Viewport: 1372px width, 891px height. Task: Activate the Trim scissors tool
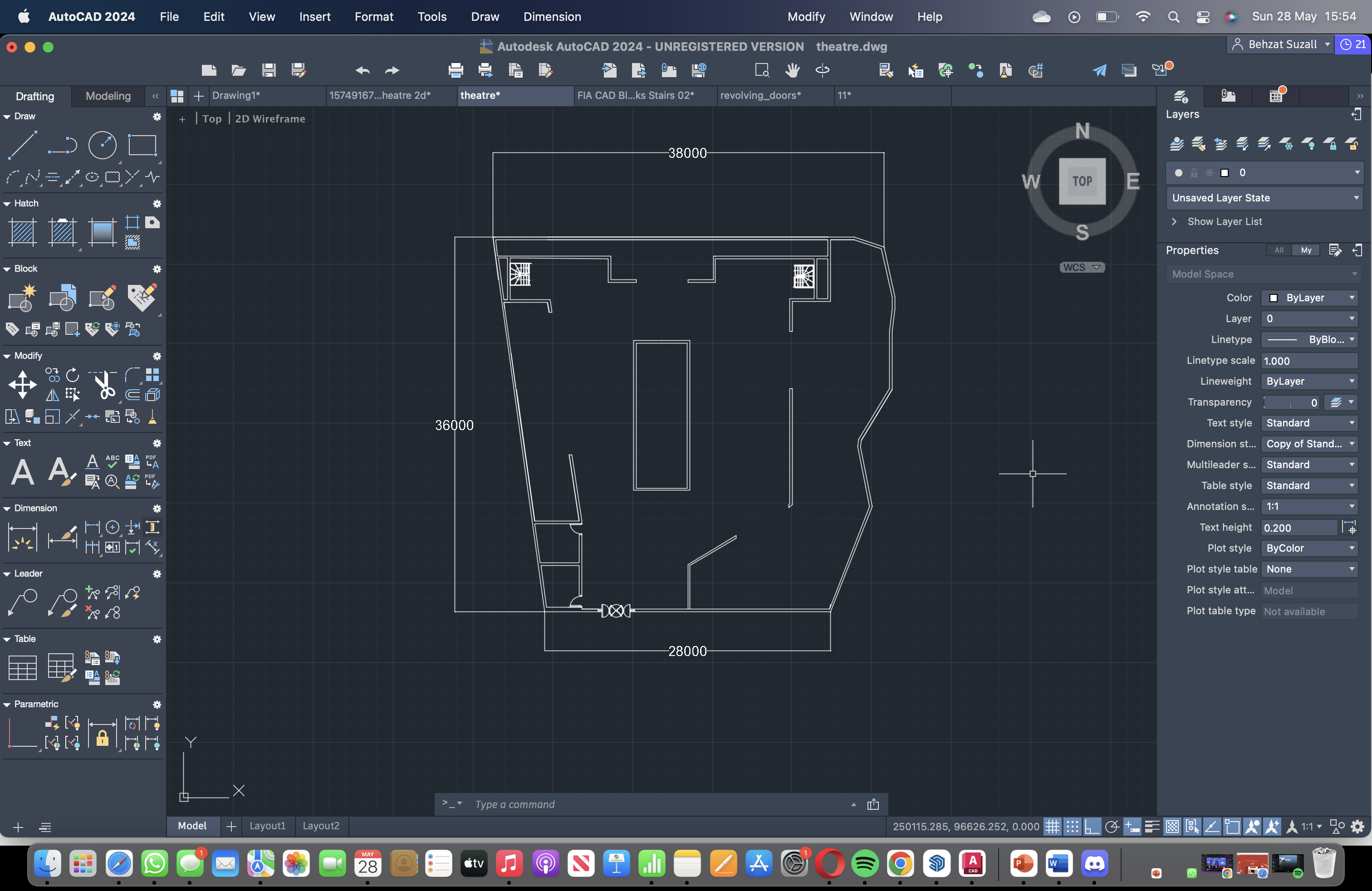pyautogui.click(x=103, y=384)
